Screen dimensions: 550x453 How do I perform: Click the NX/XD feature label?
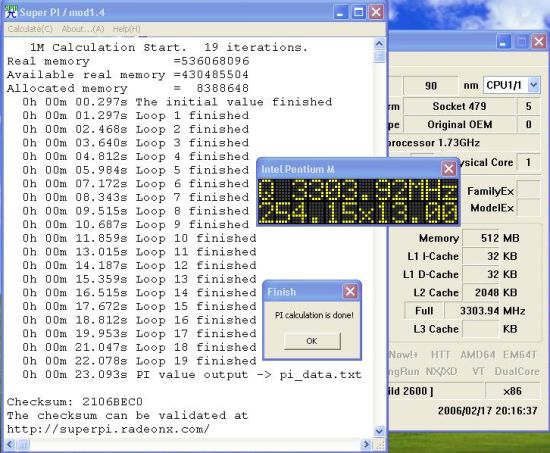[x=442, y=371]
